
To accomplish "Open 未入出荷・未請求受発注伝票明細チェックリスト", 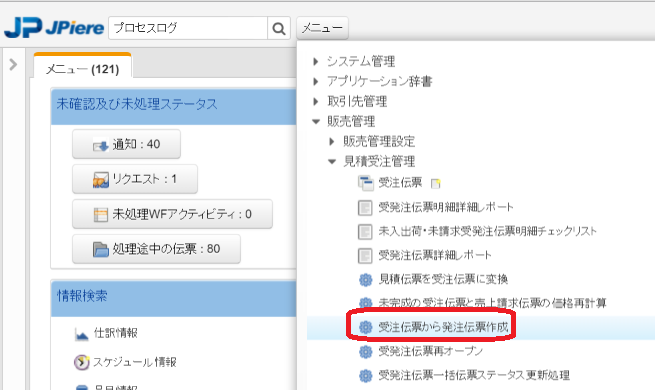I will (x=487, y=231).
